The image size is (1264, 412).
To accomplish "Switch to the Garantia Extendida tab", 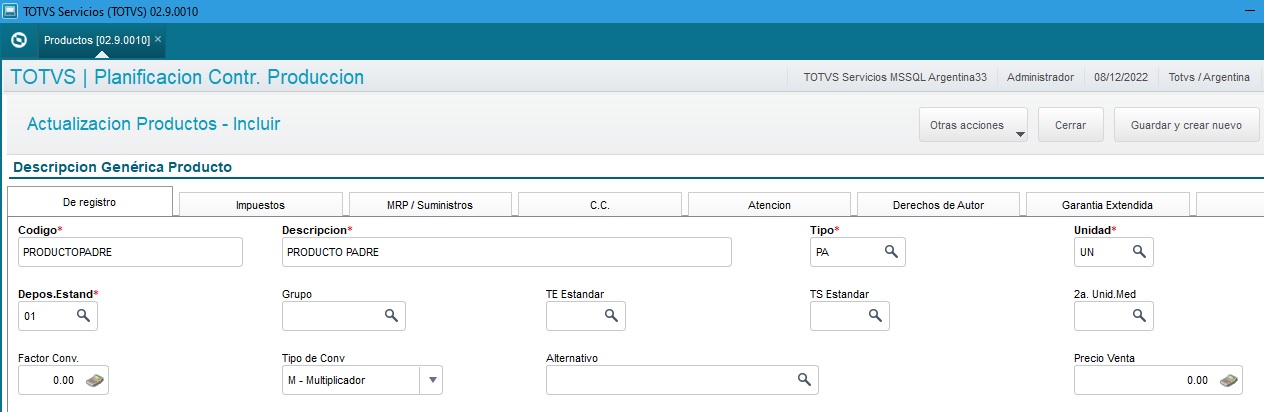I will (x=1107, y=204).
